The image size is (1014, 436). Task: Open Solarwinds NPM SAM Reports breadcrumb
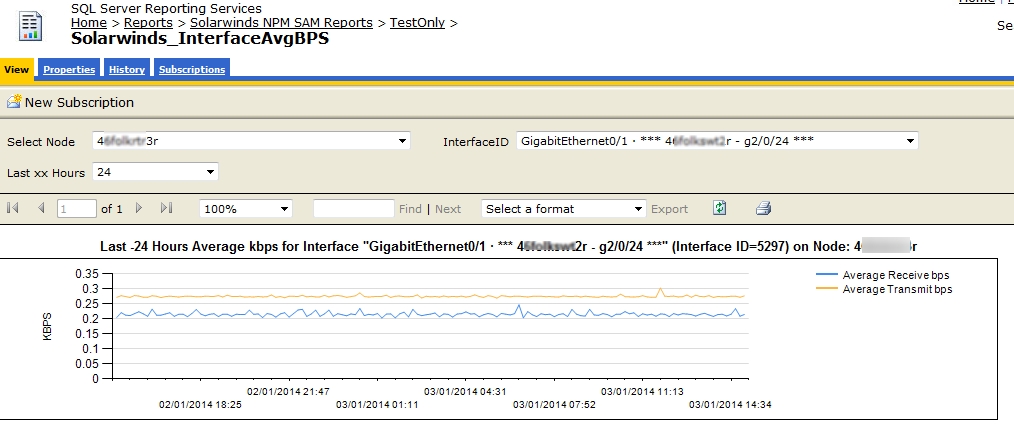[281, 23]
